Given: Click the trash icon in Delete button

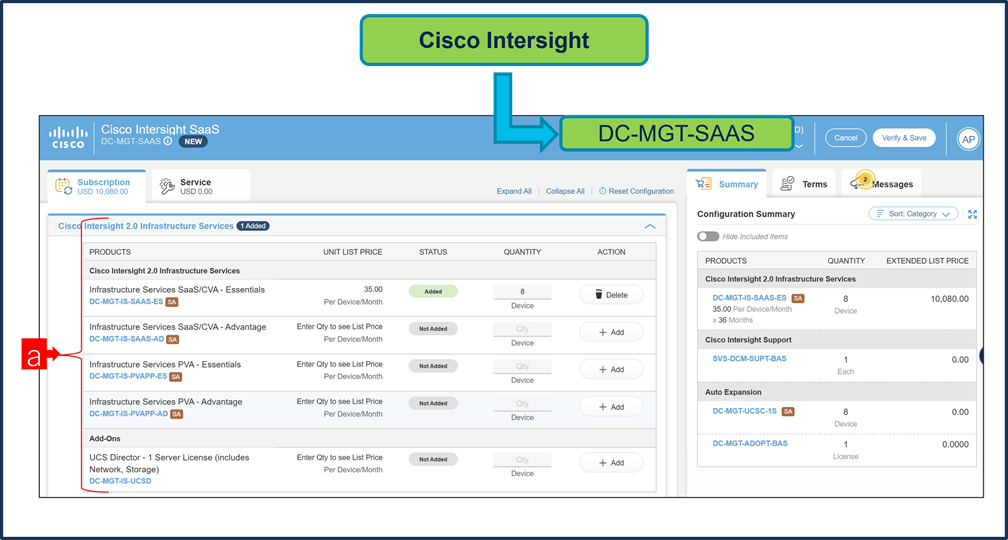Looking at the screenshot, I should pyautogui.click(x=598, y=295).
